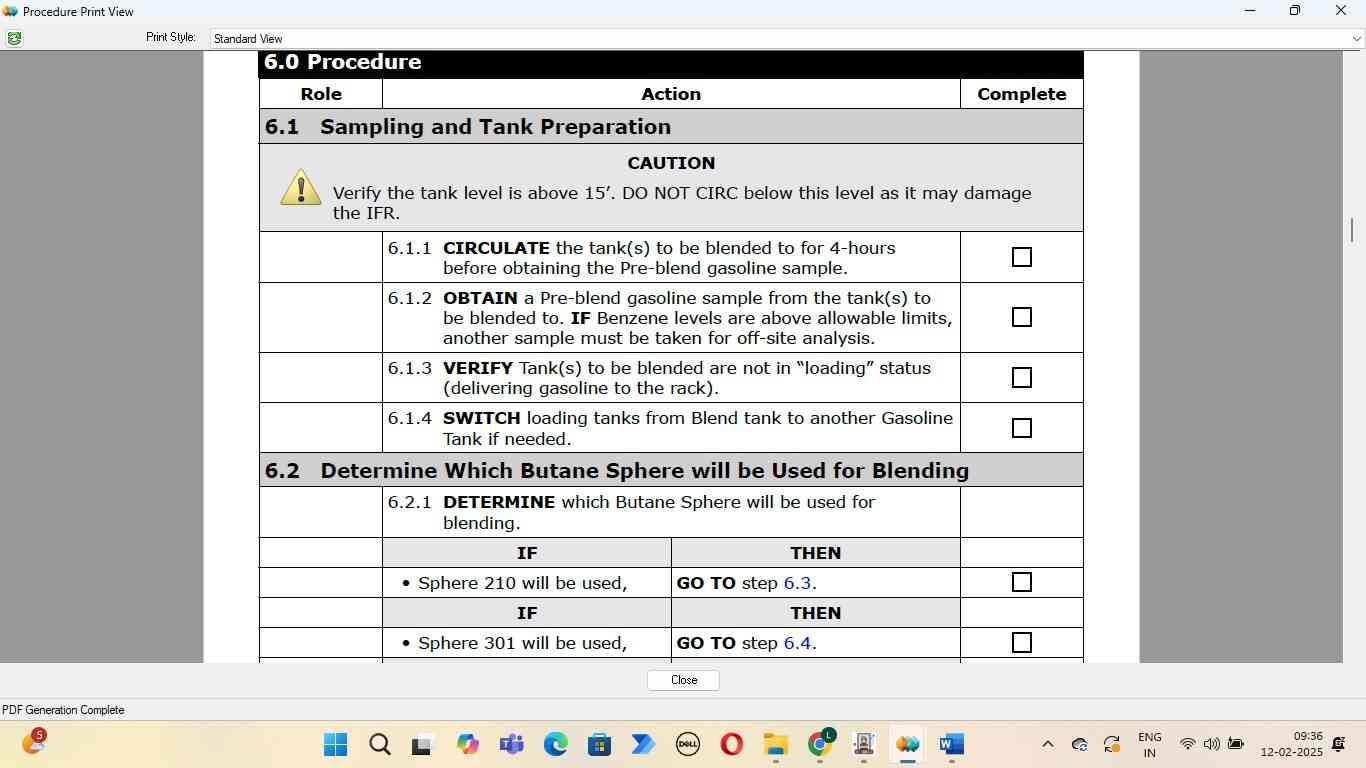Open the taskbar app with person photo icon
This screenshot has height=768, width=1366.
863,744
